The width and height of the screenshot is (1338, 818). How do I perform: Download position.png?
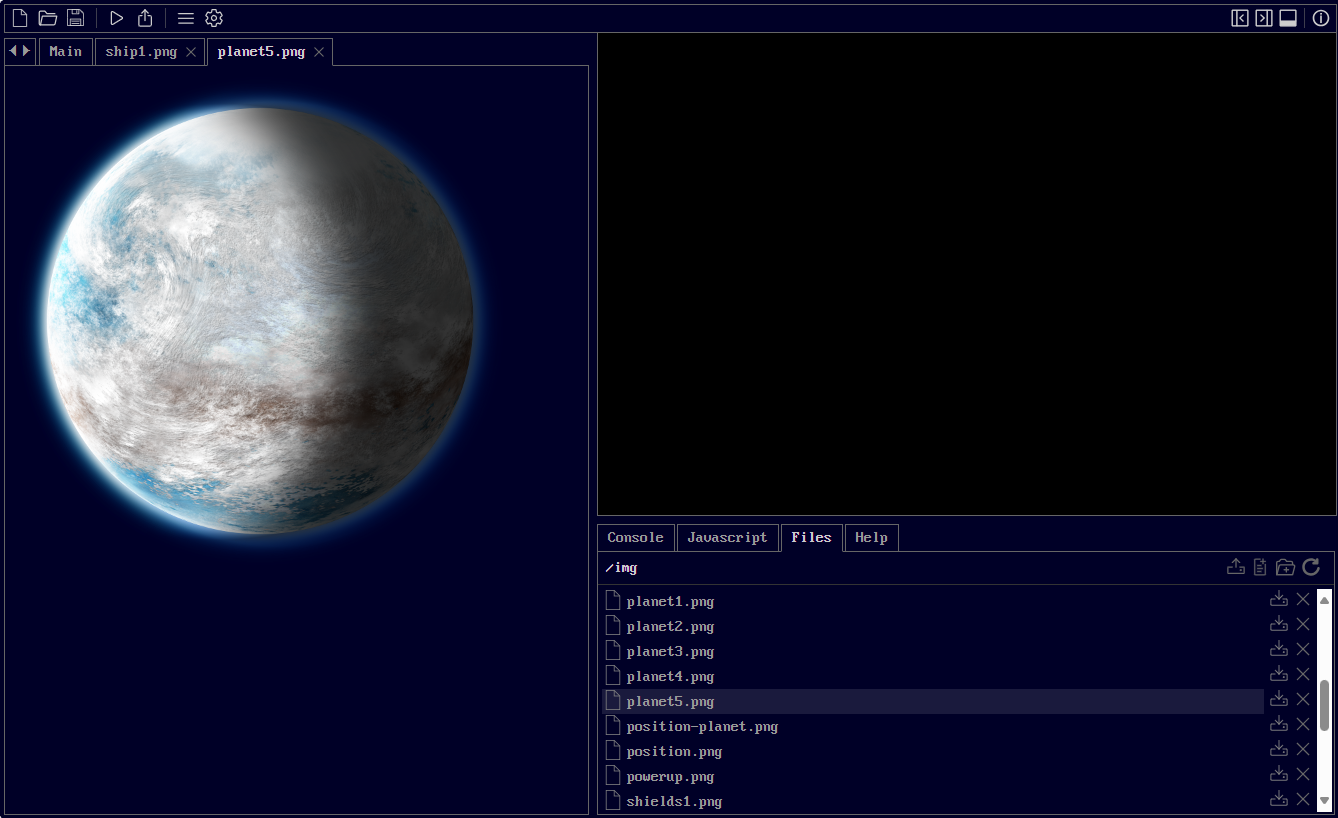1279,749
